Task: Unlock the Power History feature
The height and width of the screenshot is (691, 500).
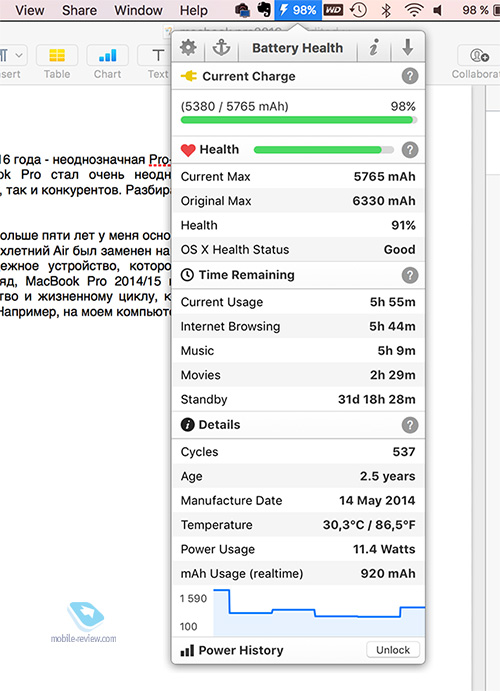Action: (393, 650)
